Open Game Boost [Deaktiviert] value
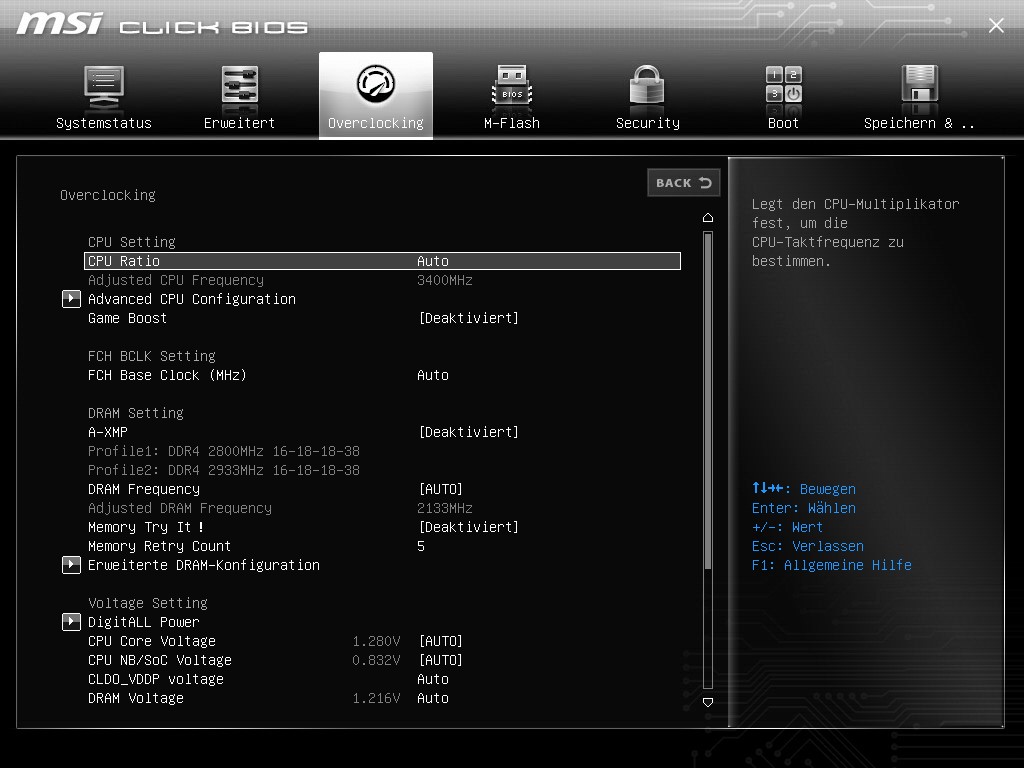This screenshot has width=1024, height=768. point(468,318)
